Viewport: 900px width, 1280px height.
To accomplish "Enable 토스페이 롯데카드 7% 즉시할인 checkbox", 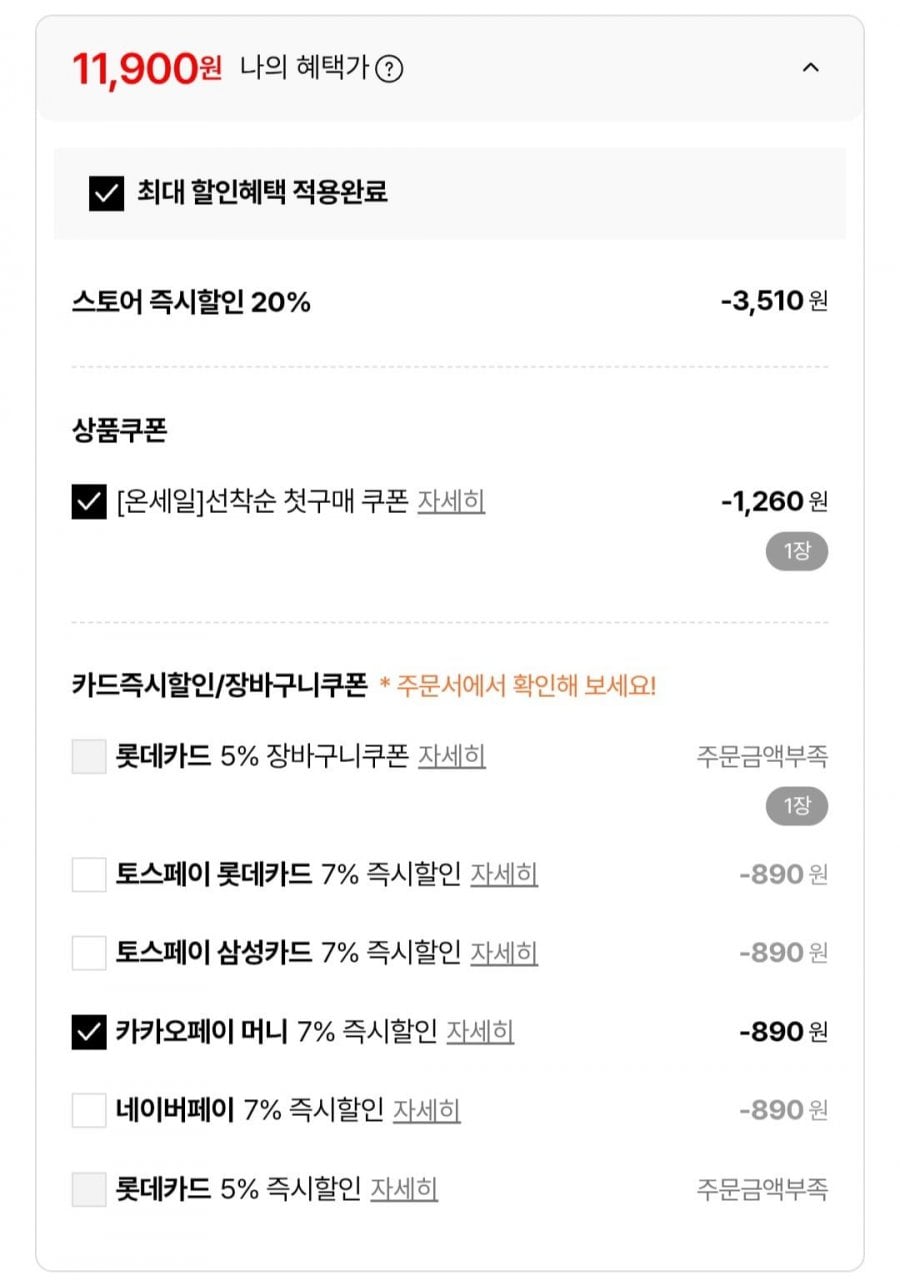I will click(89, 875).
